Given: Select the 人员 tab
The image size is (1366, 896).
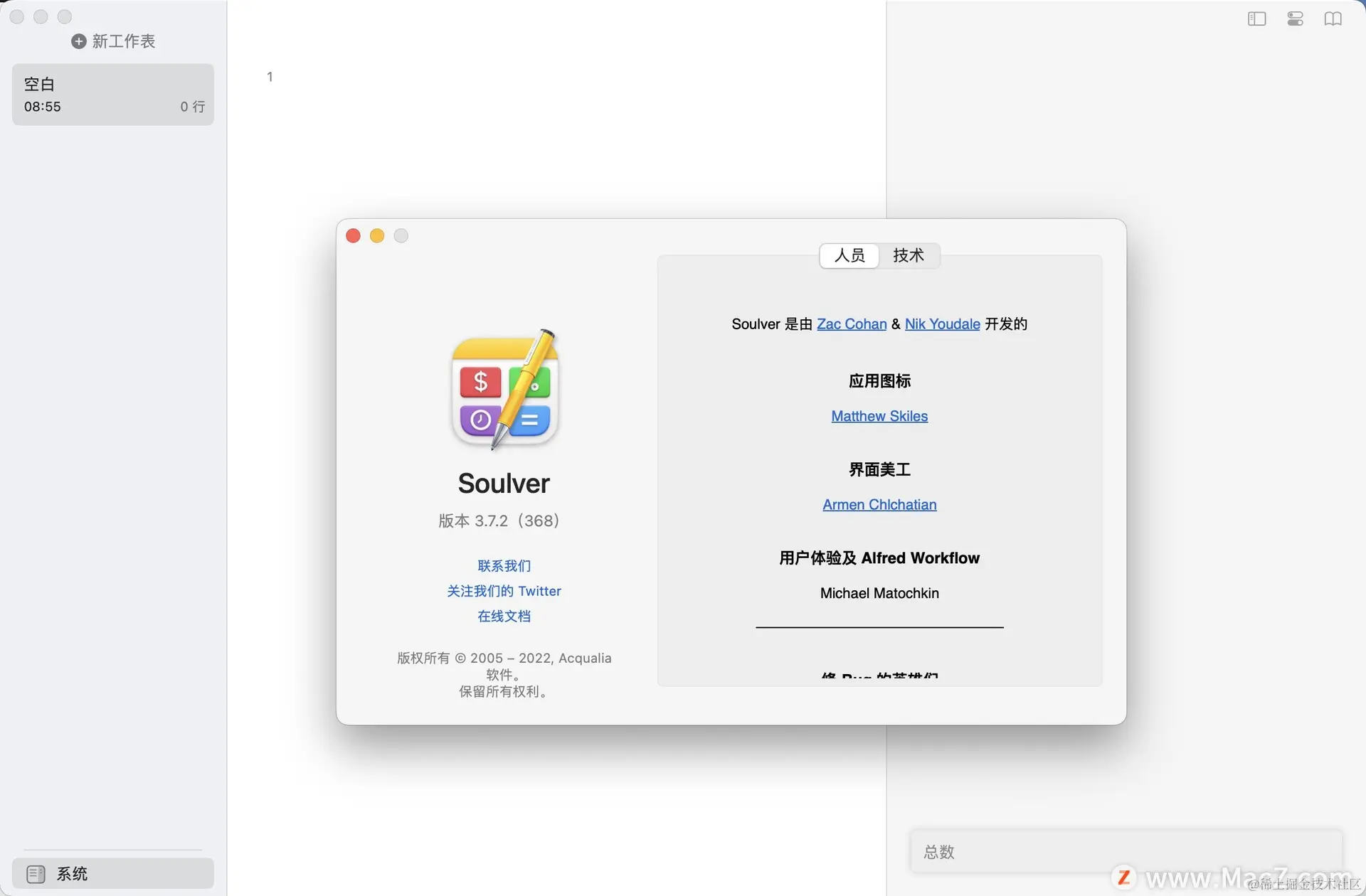Looking at the screenshot, I should pos(849,255).
